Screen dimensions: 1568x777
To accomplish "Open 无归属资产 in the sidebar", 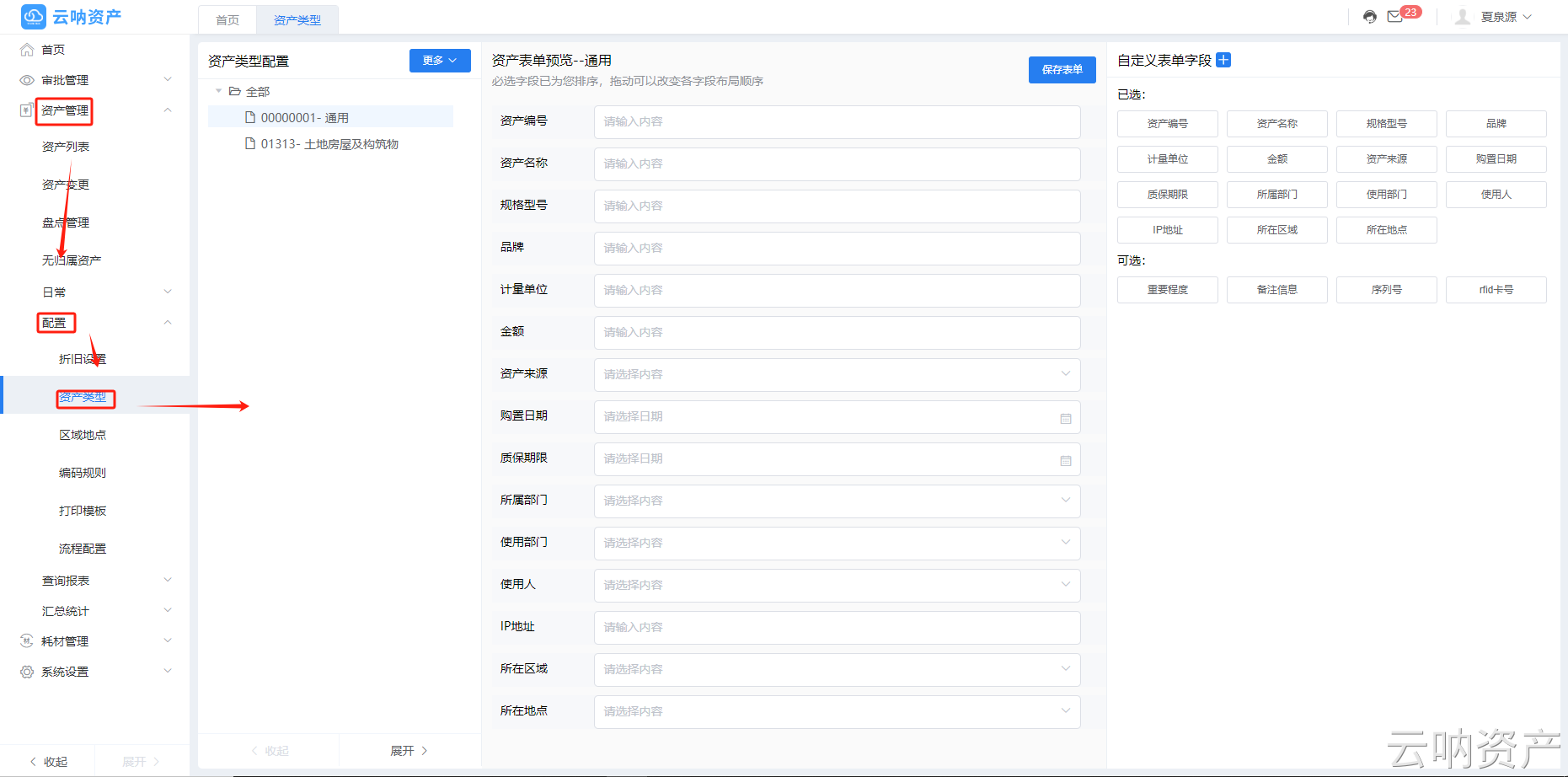I will [72, 260].
